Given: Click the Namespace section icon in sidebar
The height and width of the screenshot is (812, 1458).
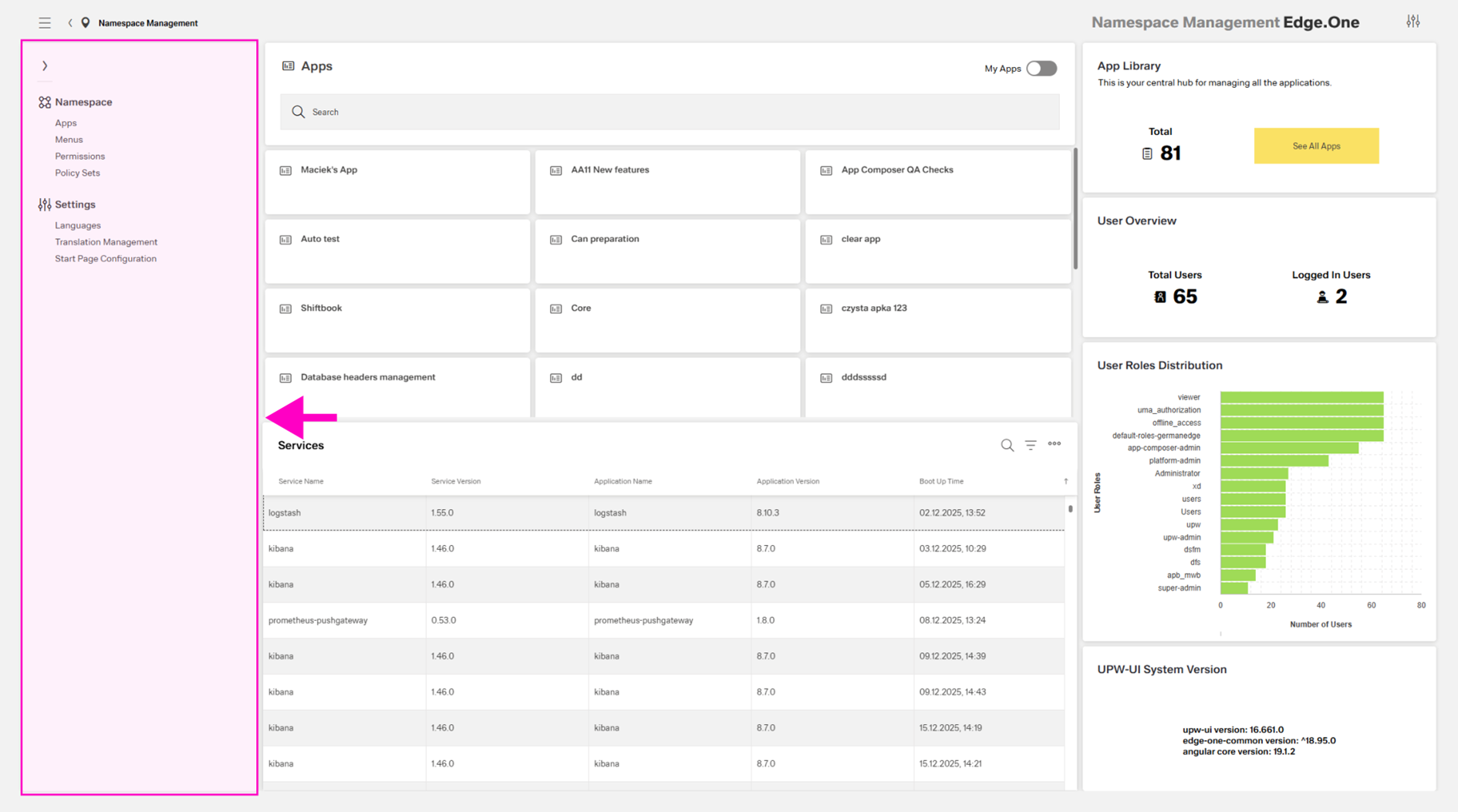Looking at the screenshot, I should pyautogui.click(x=45, y=103).
